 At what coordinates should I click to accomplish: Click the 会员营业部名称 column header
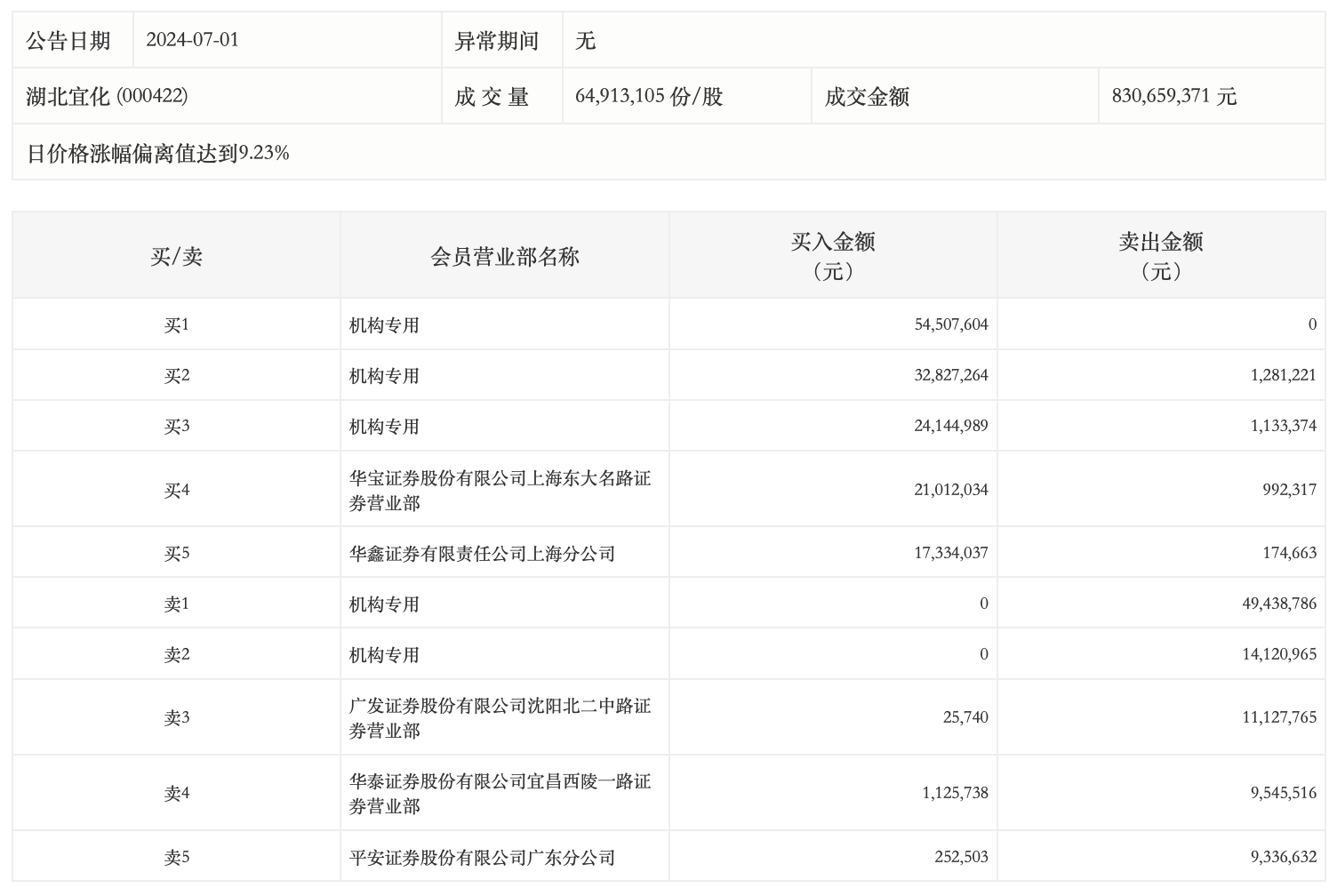504,257
